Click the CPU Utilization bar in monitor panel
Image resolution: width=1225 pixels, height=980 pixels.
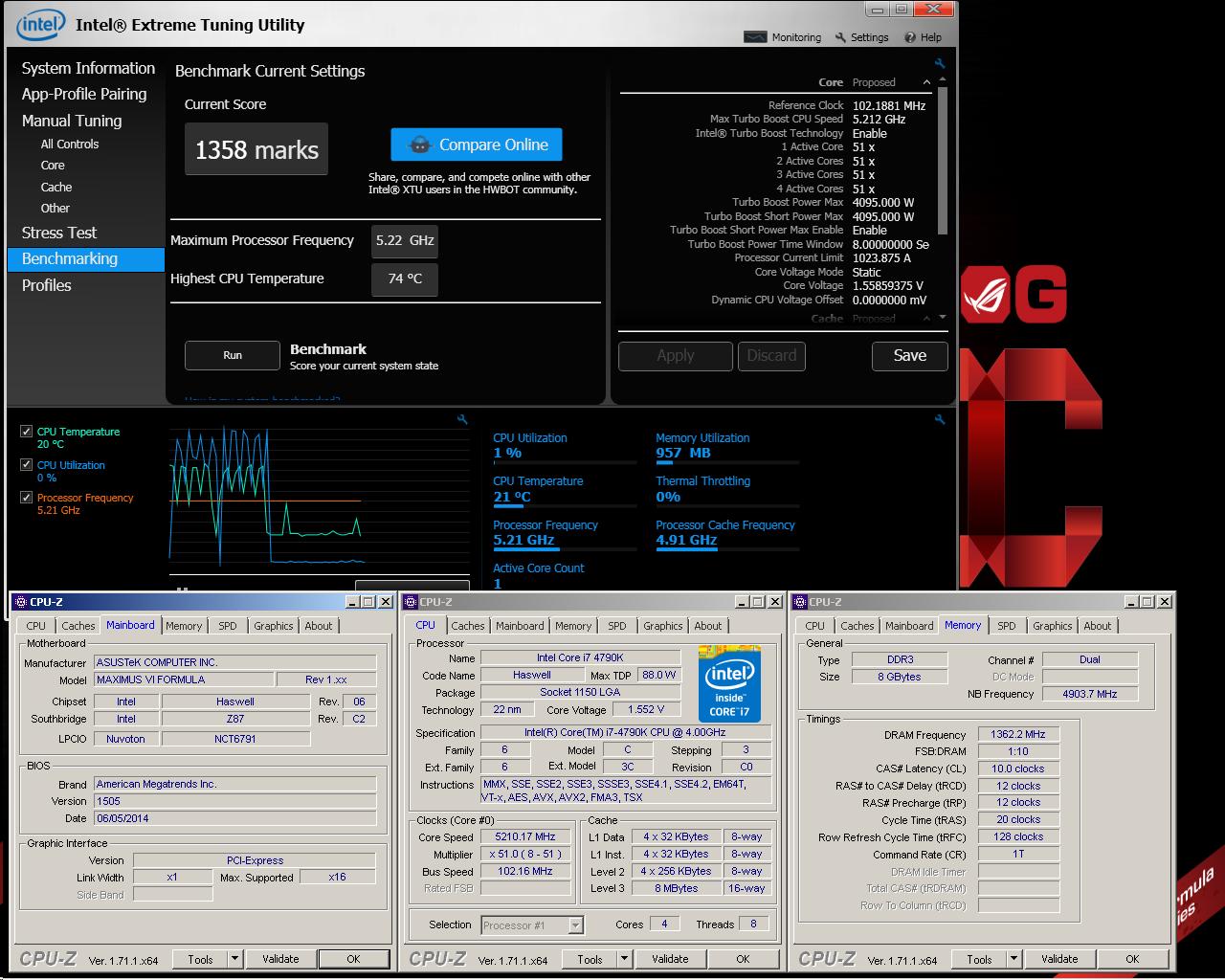(x=565, y=463)
